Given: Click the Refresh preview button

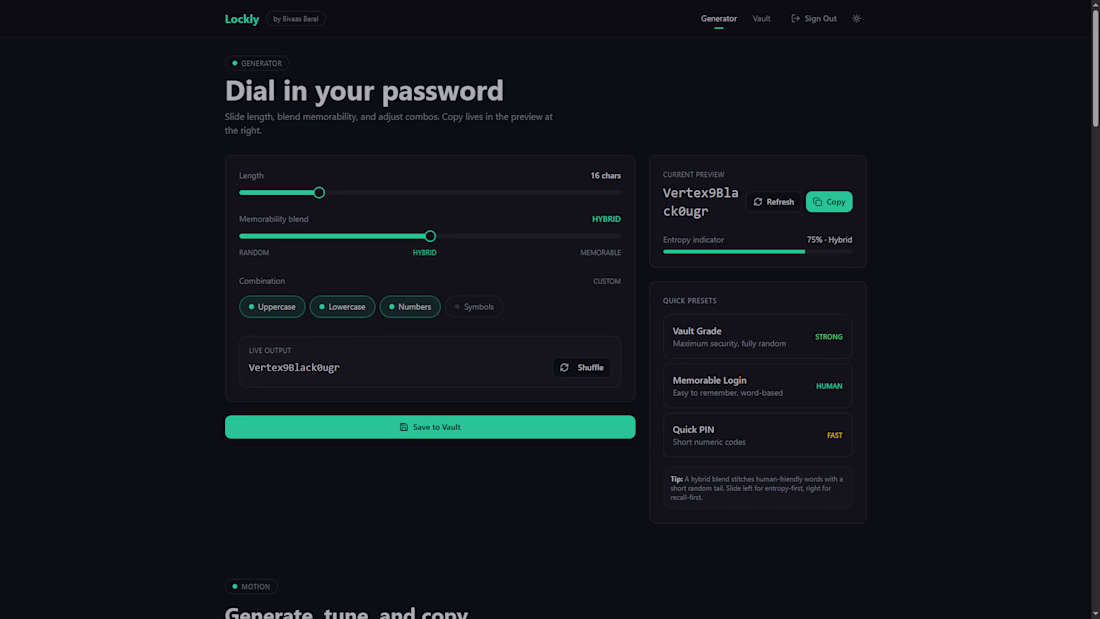Looking at the screenshot, I should [x=774, y=202].
